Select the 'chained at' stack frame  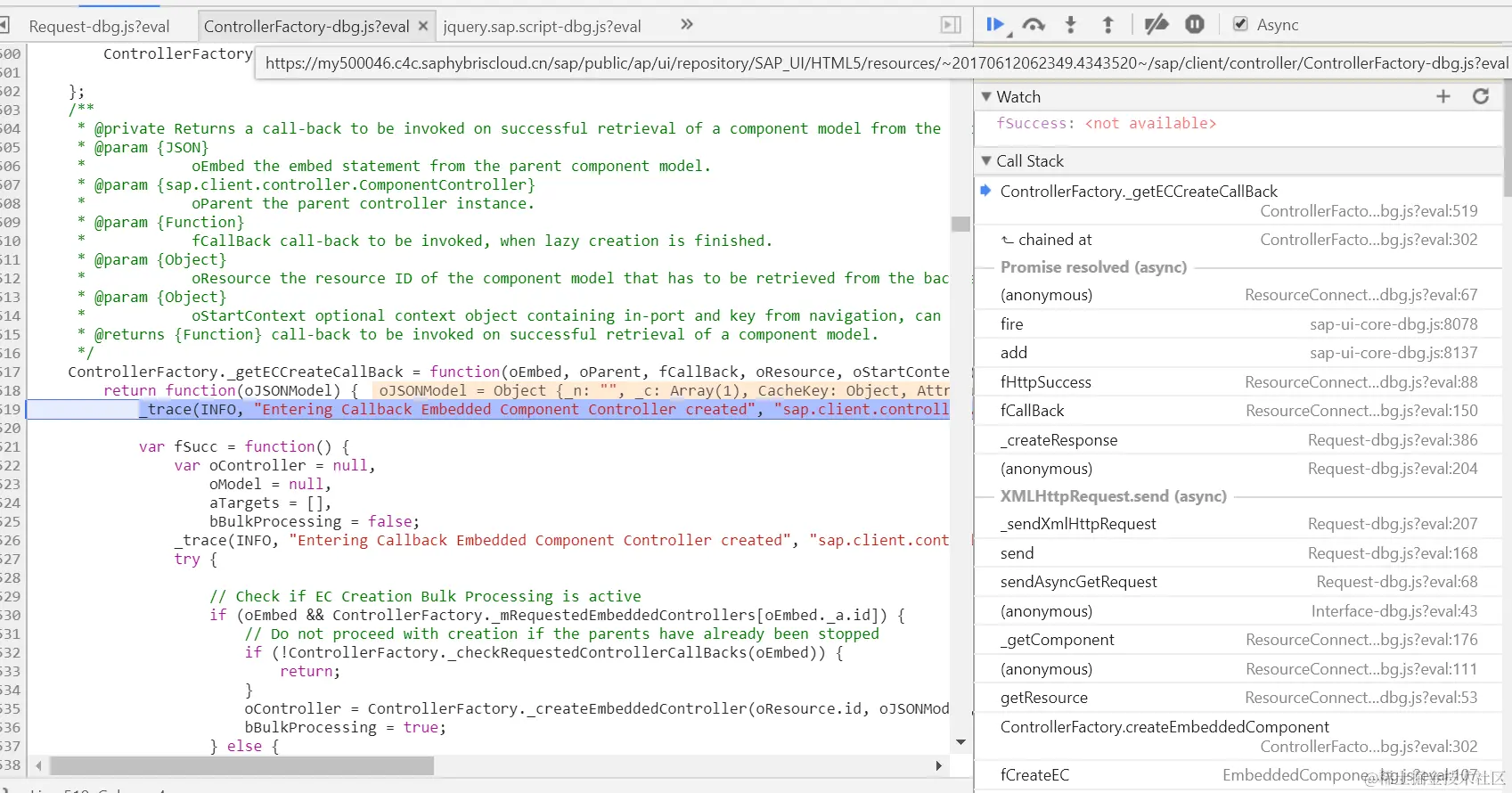(x=1238, y=240)
